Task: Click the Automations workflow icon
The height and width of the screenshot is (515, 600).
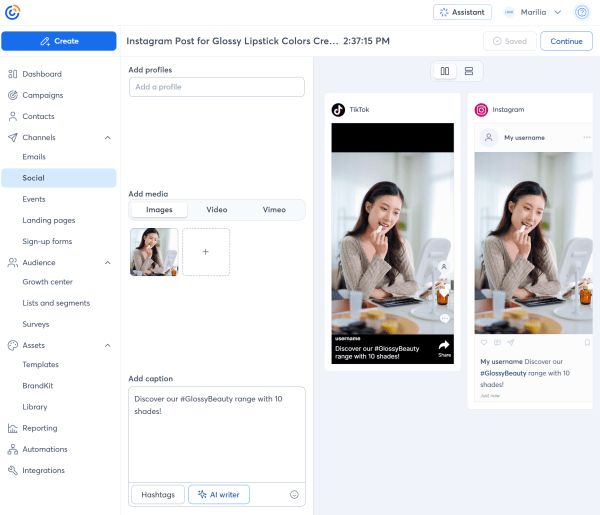Action: (x=13, y=449)
